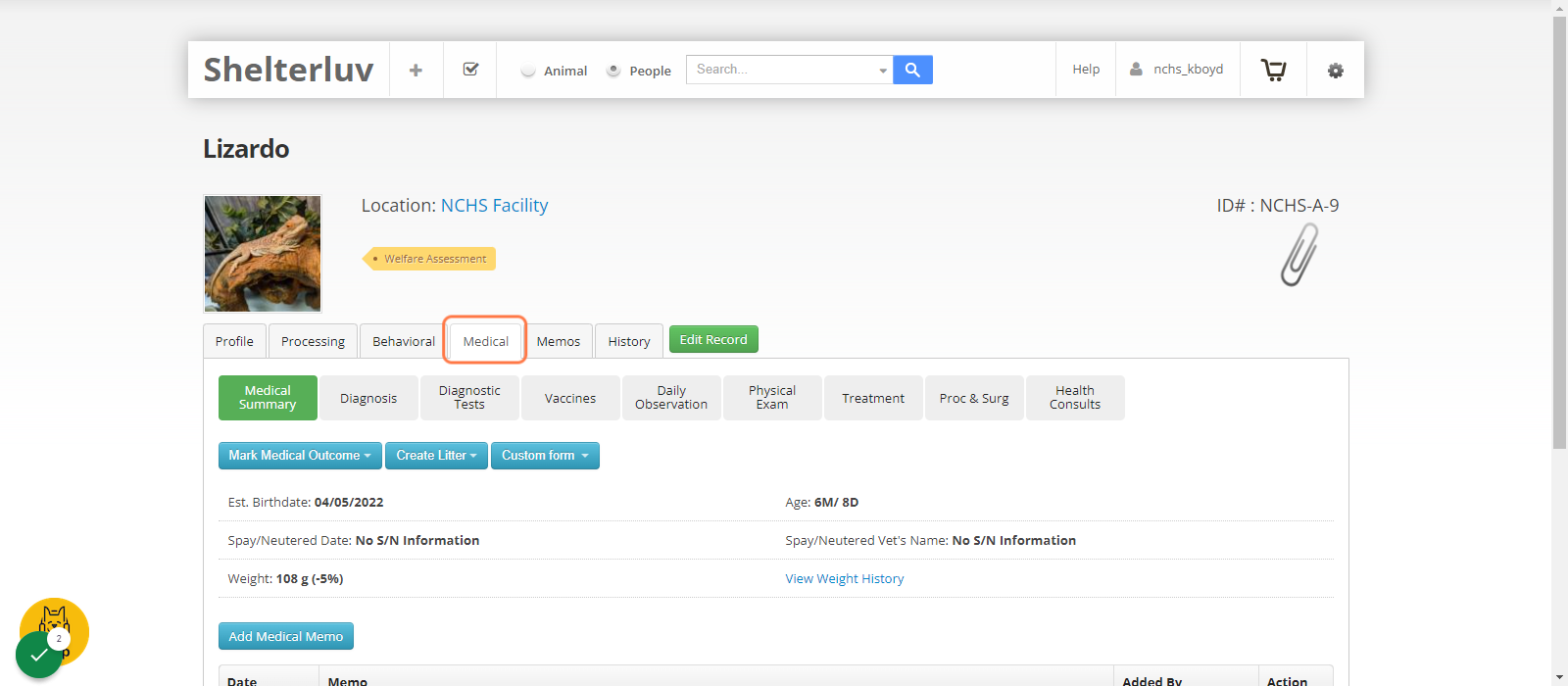Click the green Edit Record button
Image resolution: width=1568 pixels, height=686 pixels.
(713, 339)
